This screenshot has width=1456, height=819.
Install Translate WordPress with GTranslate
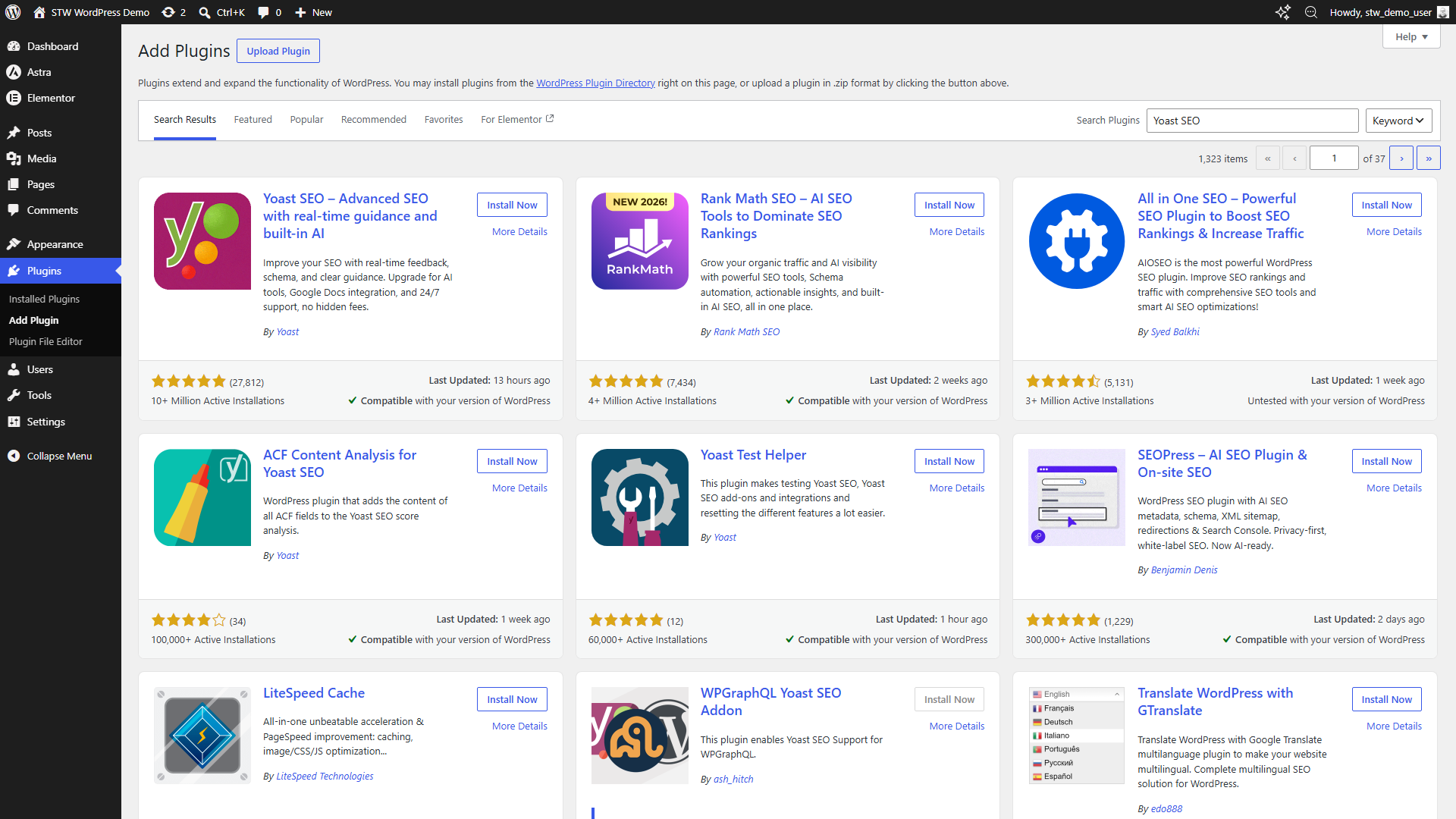coord(1386,699)
